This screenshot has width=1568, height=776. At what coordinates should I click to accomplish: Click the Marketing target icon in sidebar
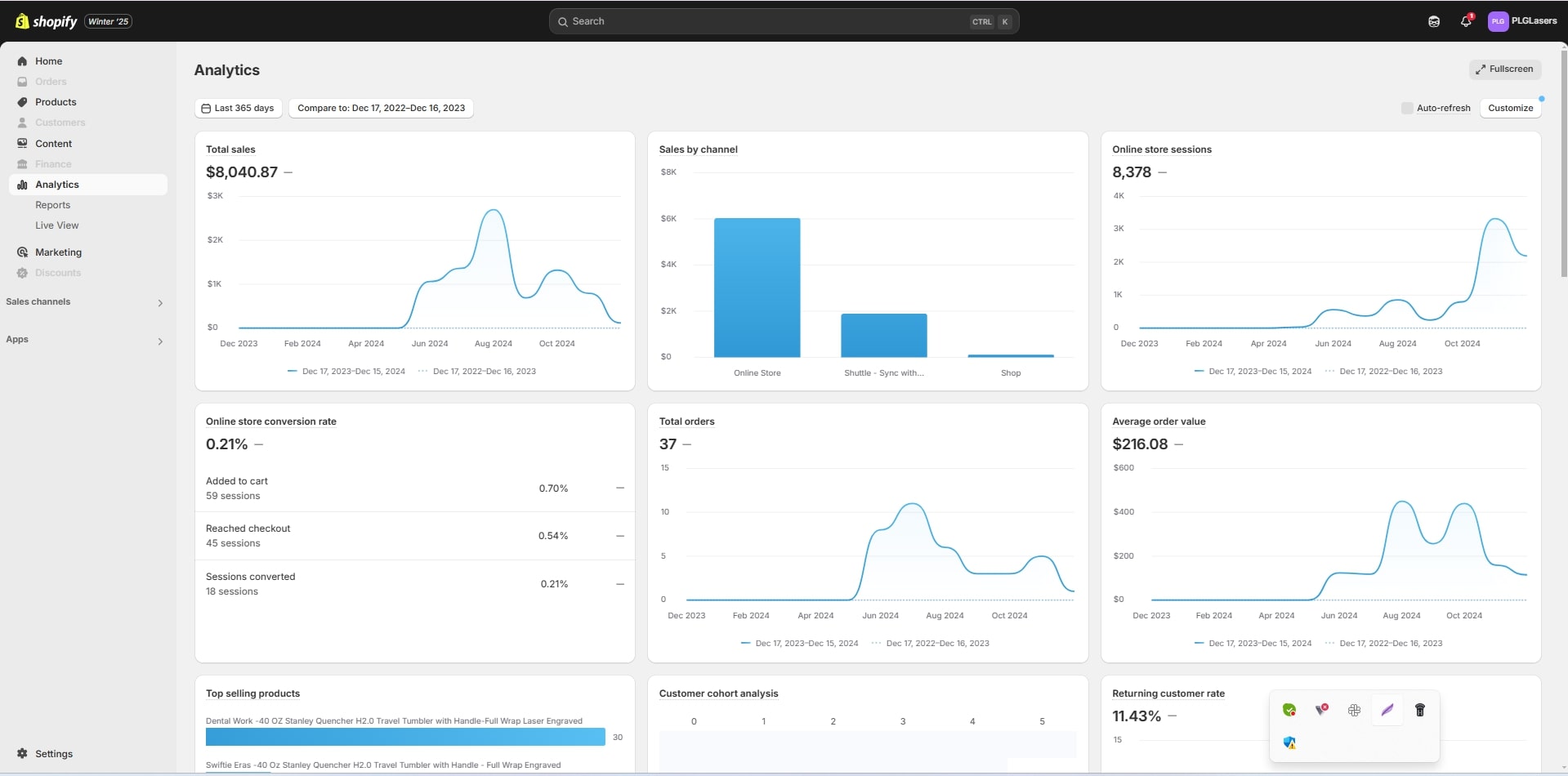pyautogui.click(x=22, y=252)
